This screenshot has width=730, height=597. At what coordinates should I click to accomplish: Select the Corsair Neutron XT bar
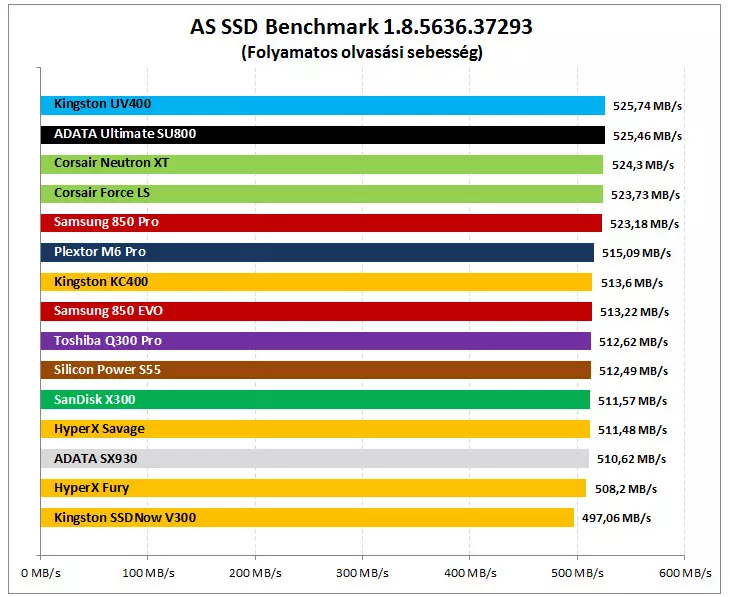point(322,164)
